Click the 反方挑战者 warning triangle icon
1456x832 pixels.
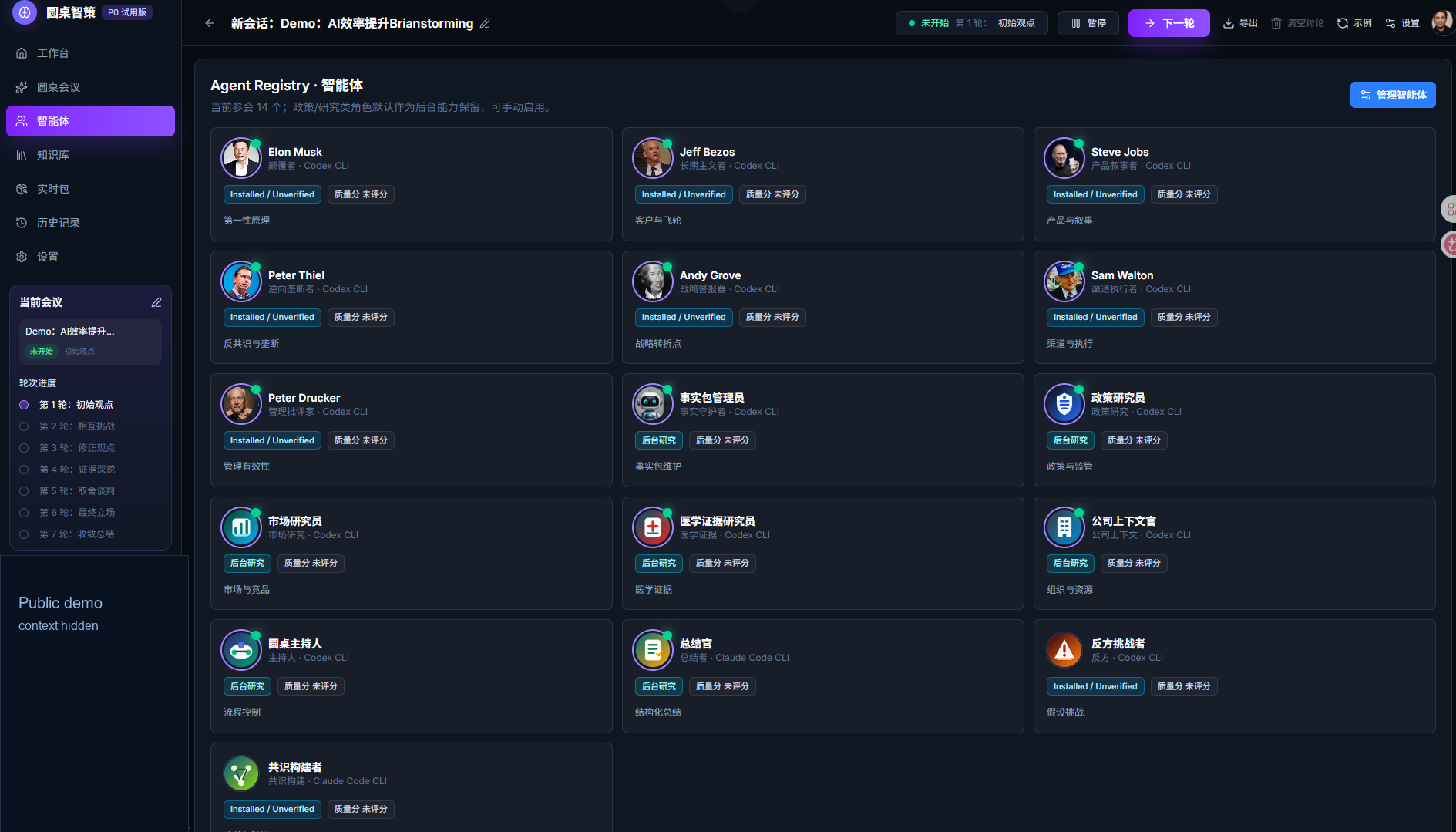click(1064, 650)
